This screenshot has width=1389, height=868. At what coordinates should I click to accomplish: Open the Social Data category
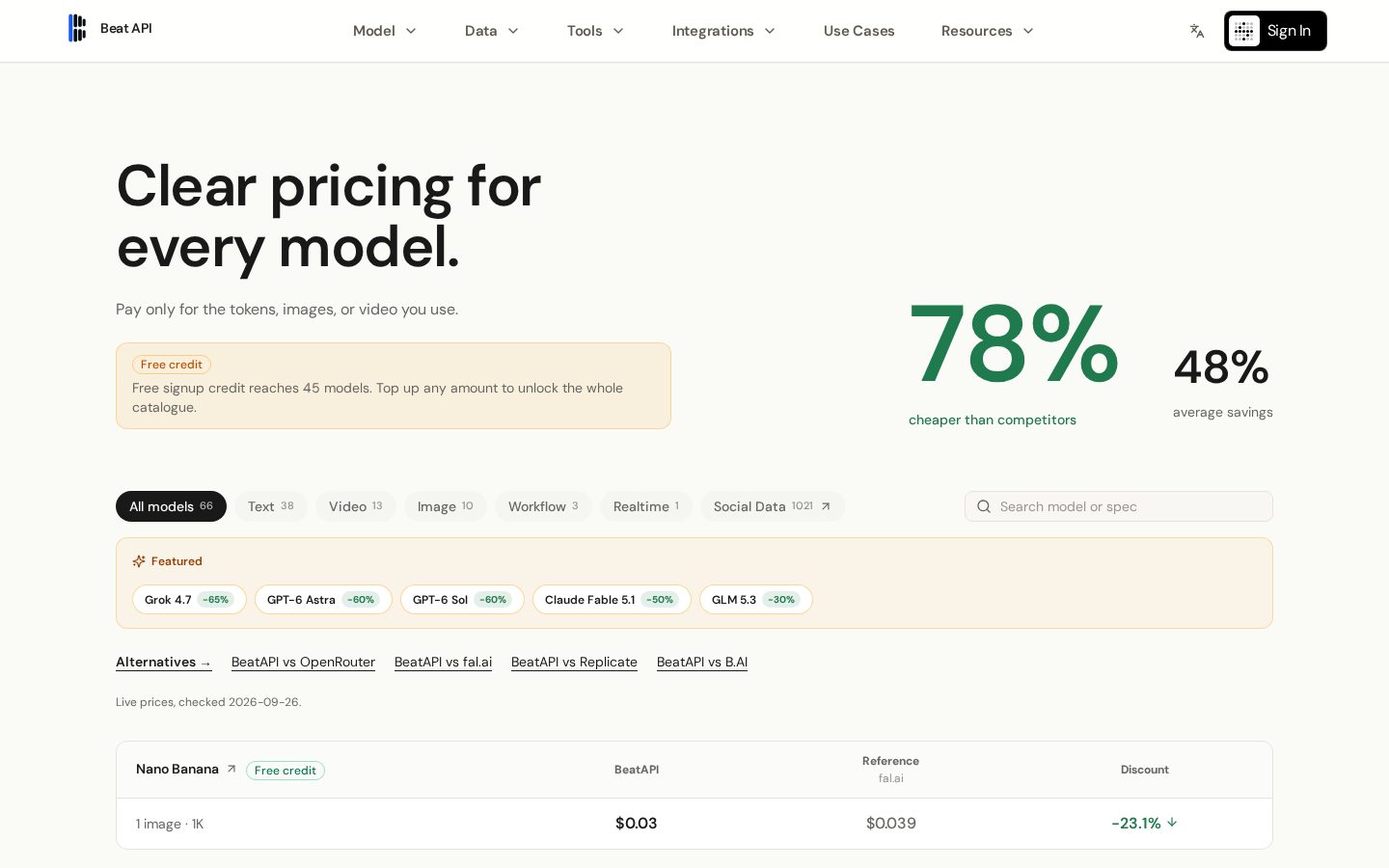(x=773, y=506)
